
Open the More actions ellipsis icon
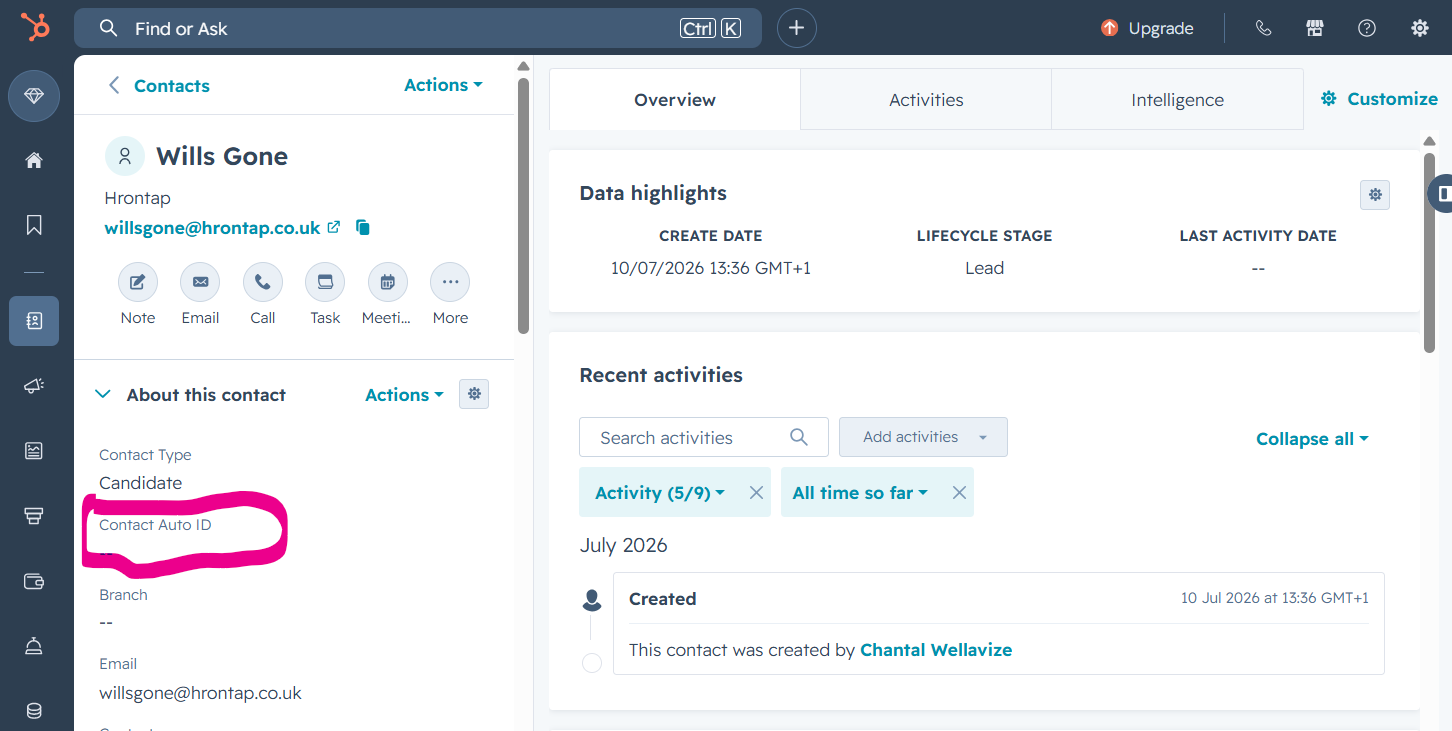[450, 282]
